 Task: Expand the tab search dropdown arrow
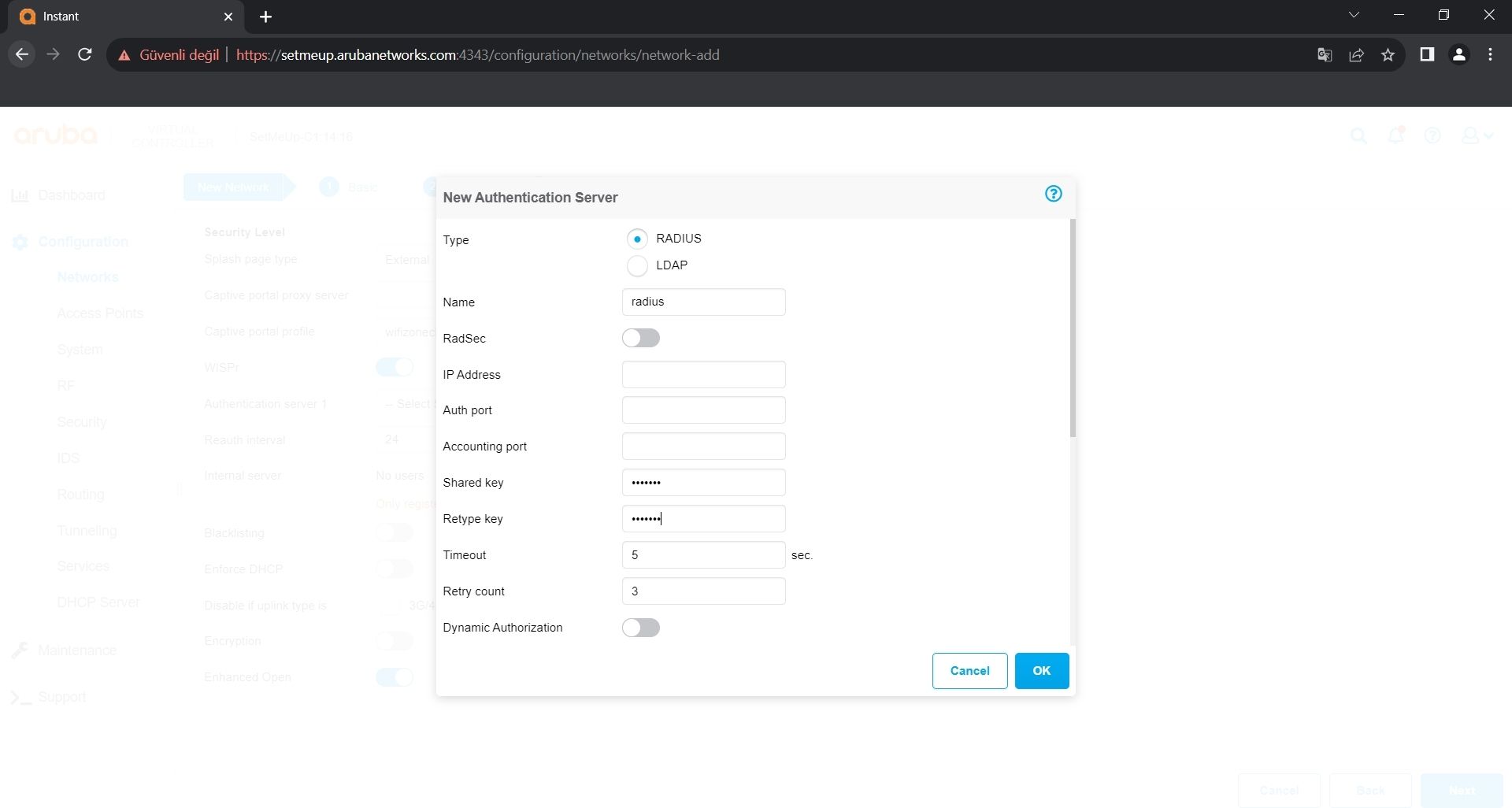click(1354, 16)
